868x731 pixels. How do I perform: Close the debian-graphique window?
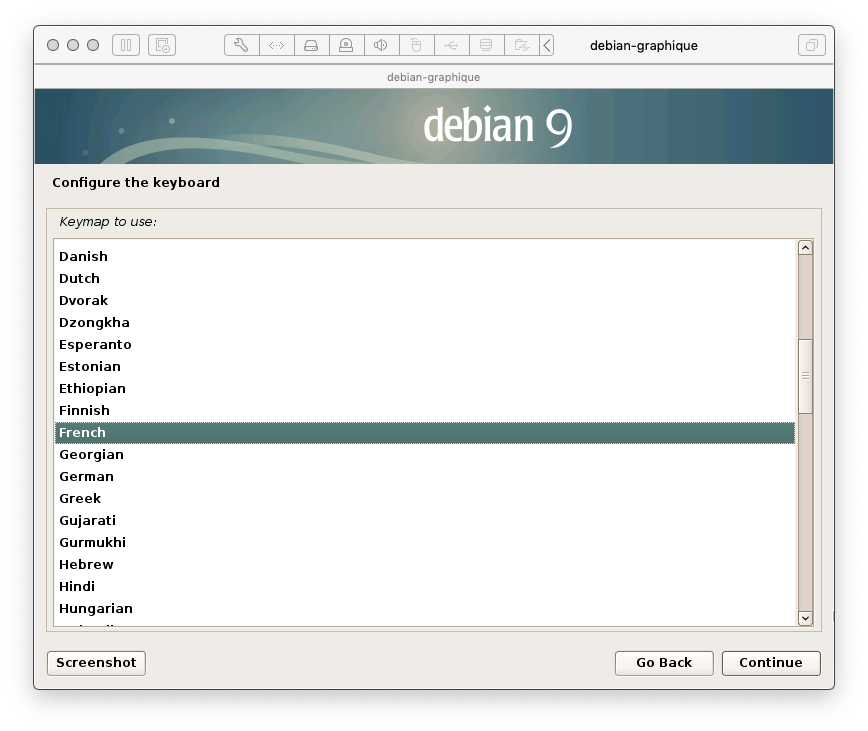pyautogui.click(x=53, y=45)
